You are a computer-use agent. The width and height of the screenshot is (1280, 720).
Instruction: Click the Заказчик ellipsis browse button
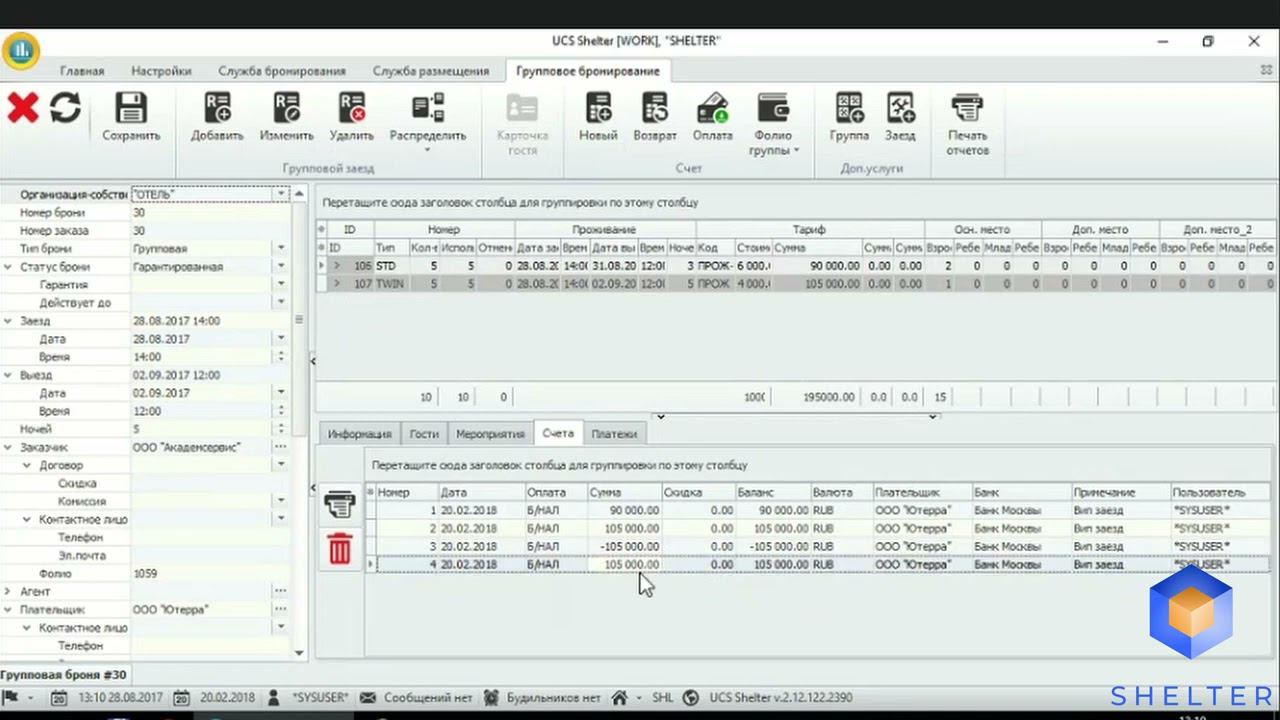tap(281, 447)
